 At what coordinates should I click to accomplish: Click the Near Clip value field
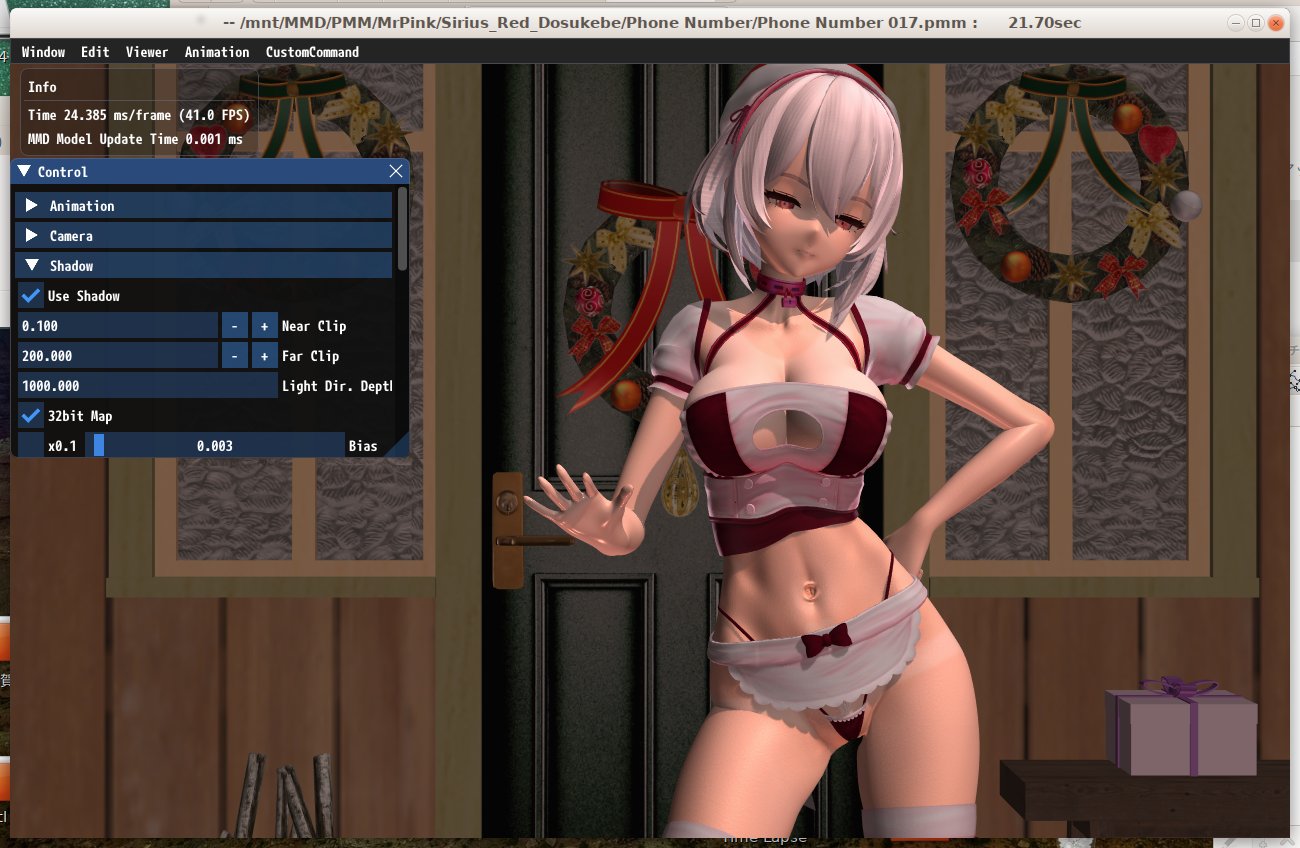(118, 326)
